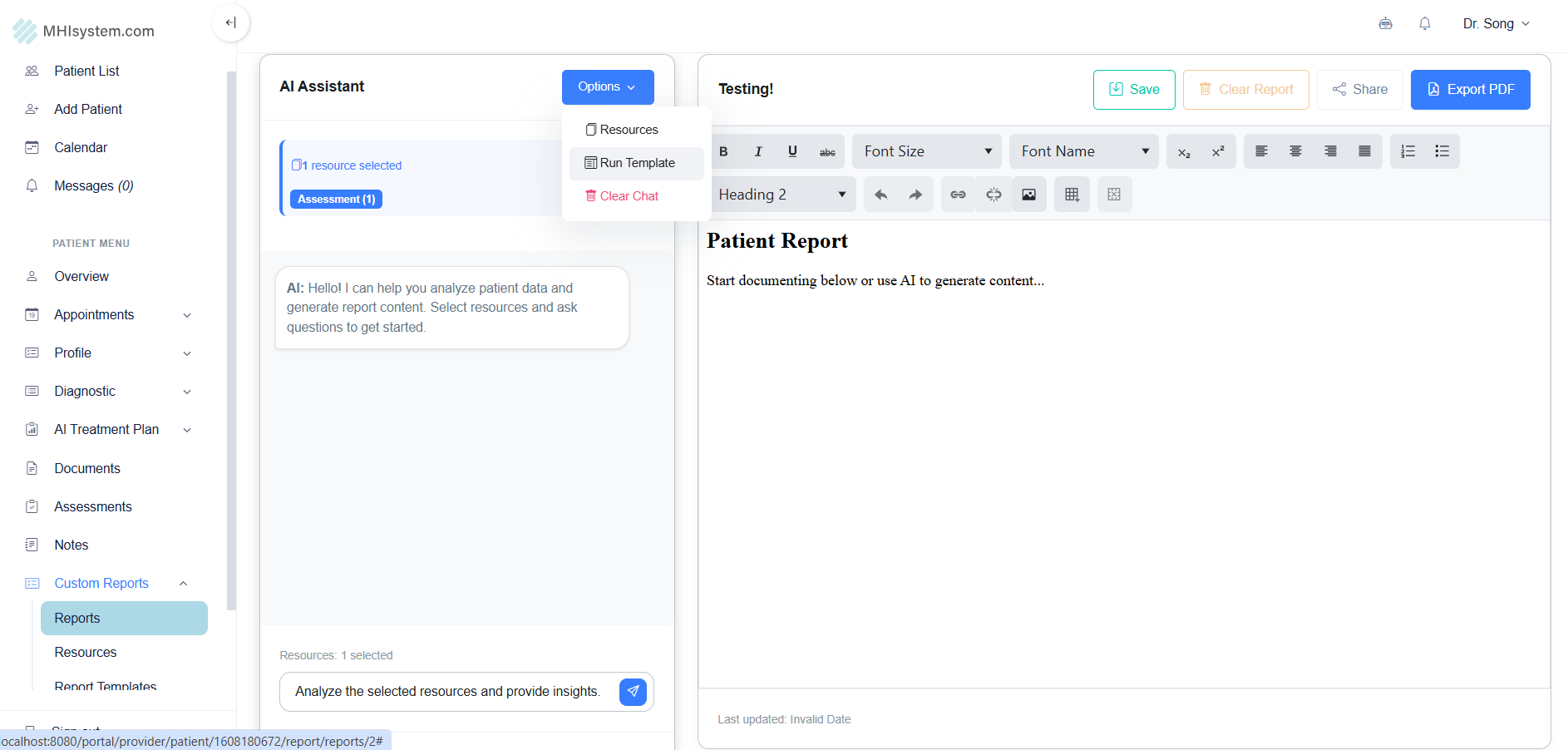
Task: Open the Heading 2 format dropdown
Action: pyautogui.click(x=782, y=195)
